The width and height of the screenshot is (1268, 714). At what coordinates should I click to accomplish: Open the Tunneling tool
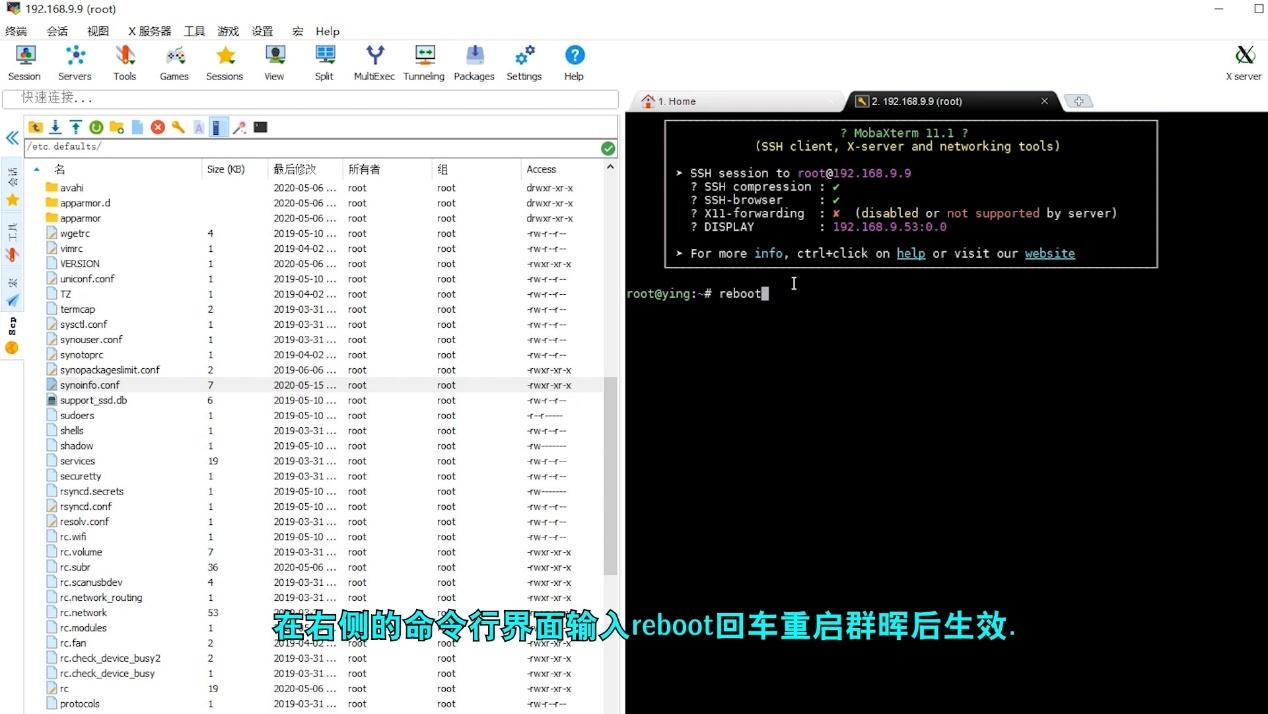pos(424,60)
